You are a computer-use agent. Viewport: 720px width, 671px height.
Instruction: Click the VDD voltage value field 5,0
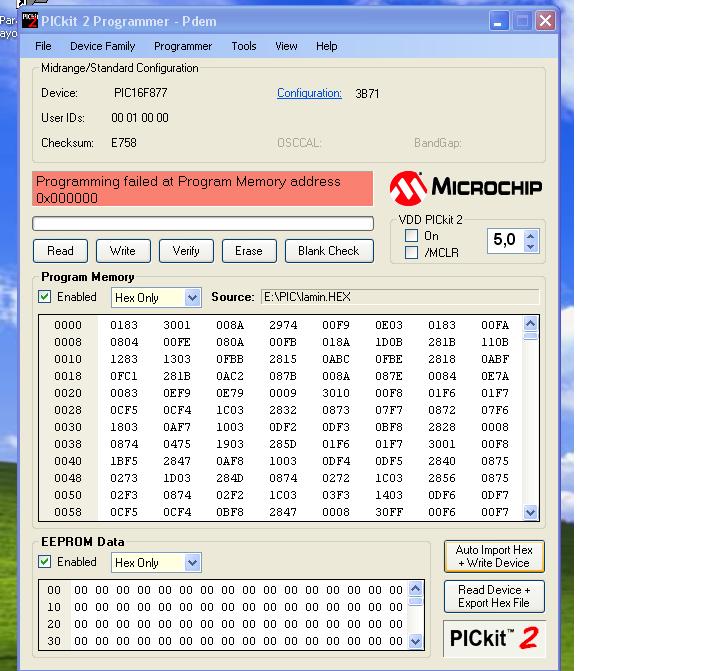point(505,239)
